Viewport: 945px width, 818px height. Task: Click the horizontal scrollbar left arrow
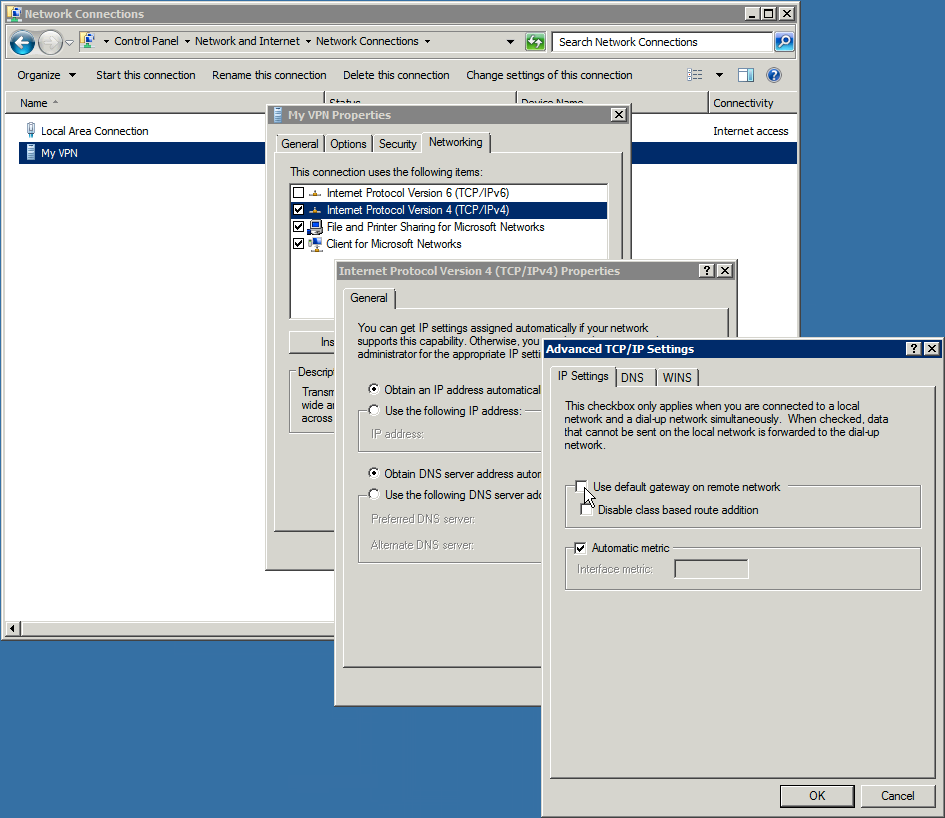pos(12,629)
